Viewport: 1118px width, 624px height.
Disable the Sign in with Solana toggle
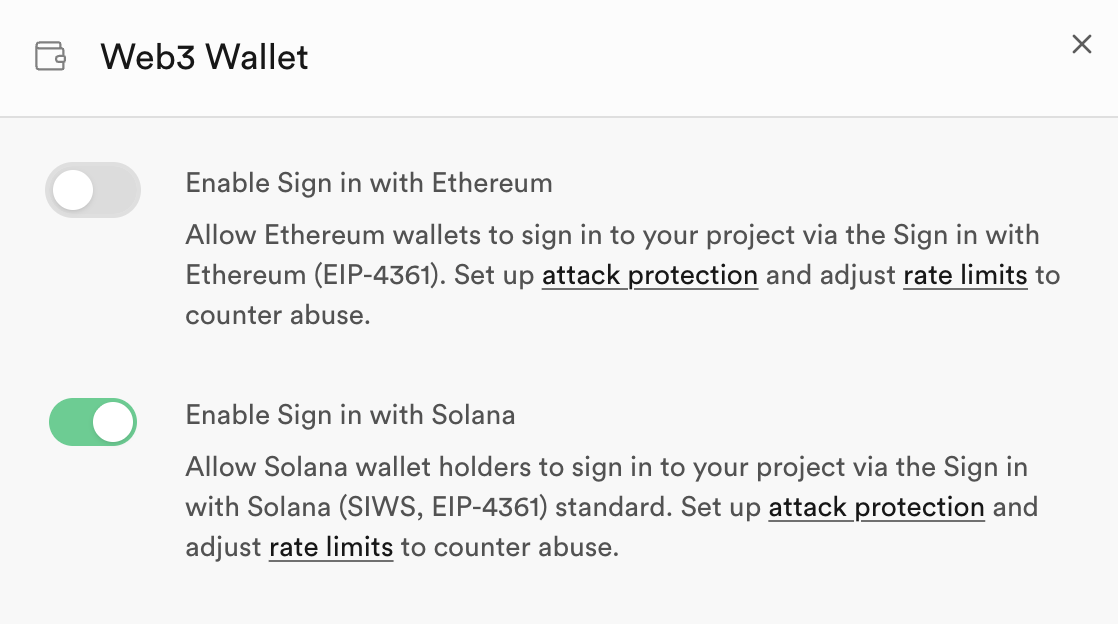coord(93,422)
